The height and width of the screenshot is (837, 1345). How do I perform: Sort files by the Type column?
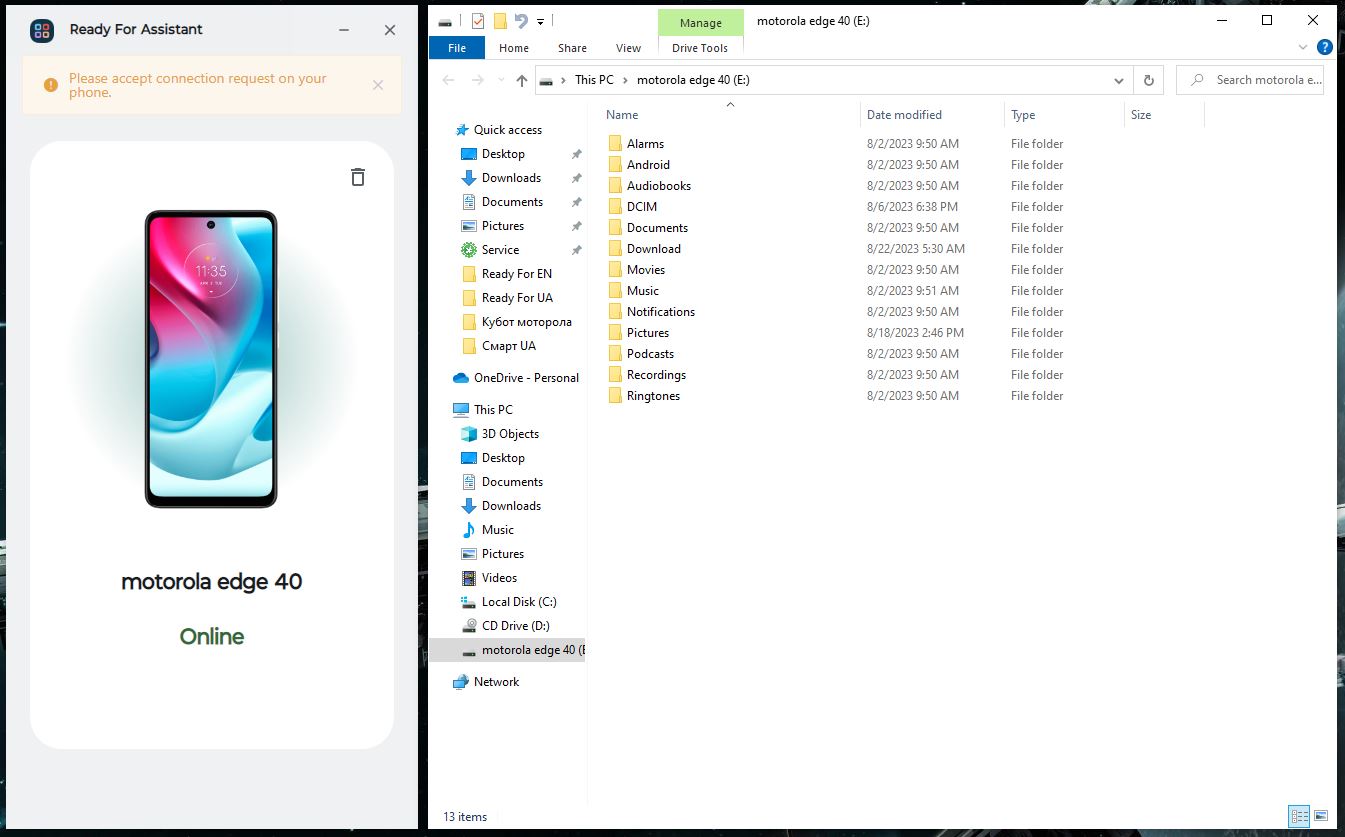click(x=1064, y=115)
